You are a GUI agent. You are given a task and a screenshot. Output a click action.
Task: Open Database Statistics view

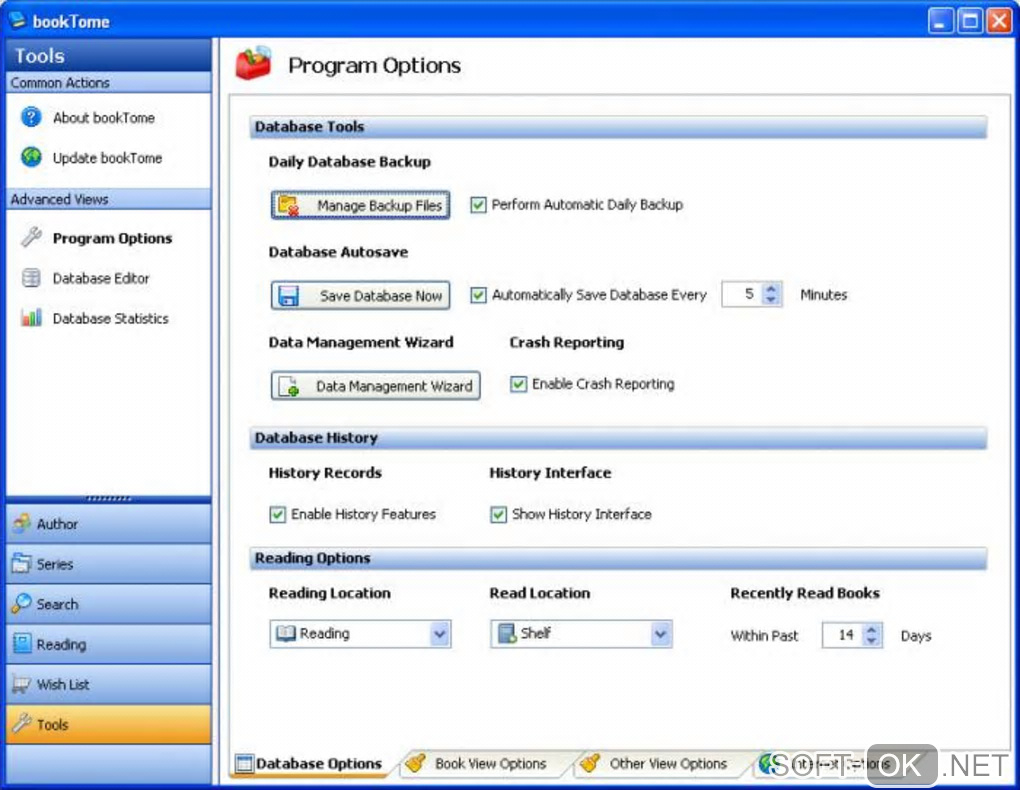[x=111, y=318]
